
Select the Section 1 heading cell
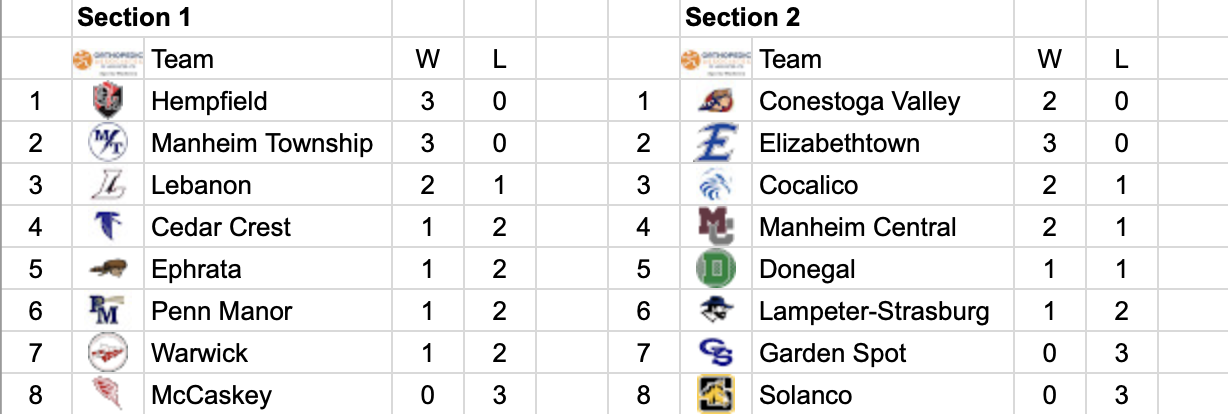(134, 17)
